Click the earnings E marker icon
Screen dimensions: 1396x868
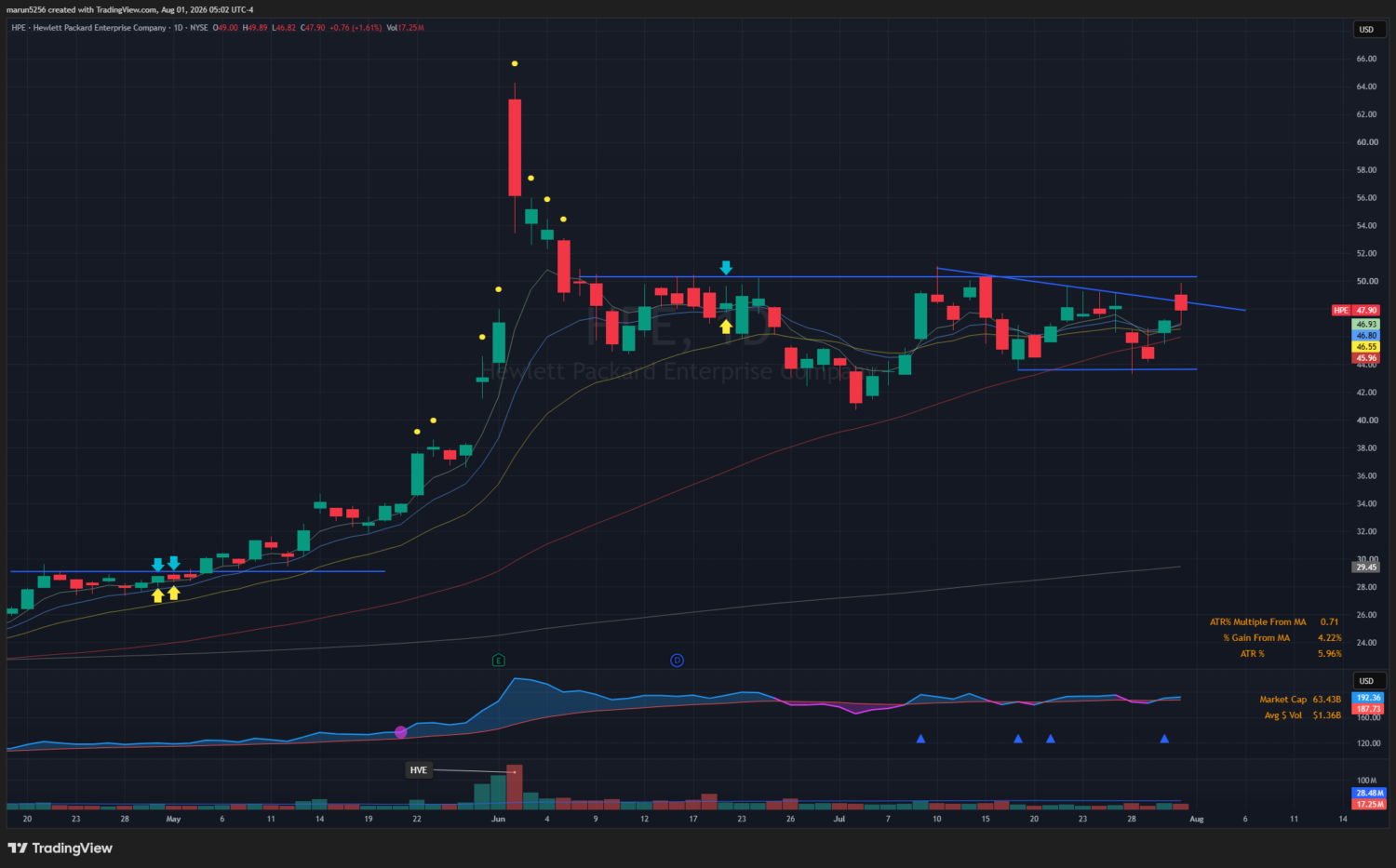(499, 661)
